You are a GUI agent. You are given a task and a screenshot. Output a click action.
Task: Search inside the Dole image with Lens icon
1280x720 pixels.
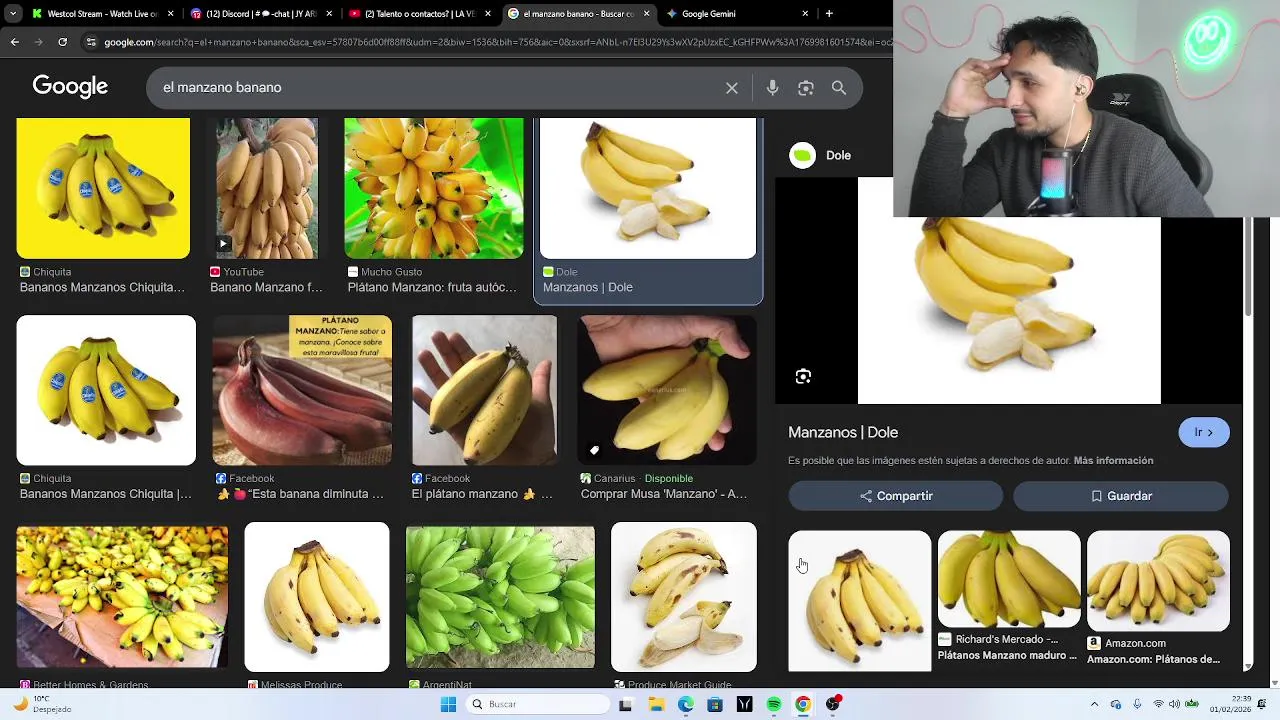pyautogui.click(x=803, y=377)
